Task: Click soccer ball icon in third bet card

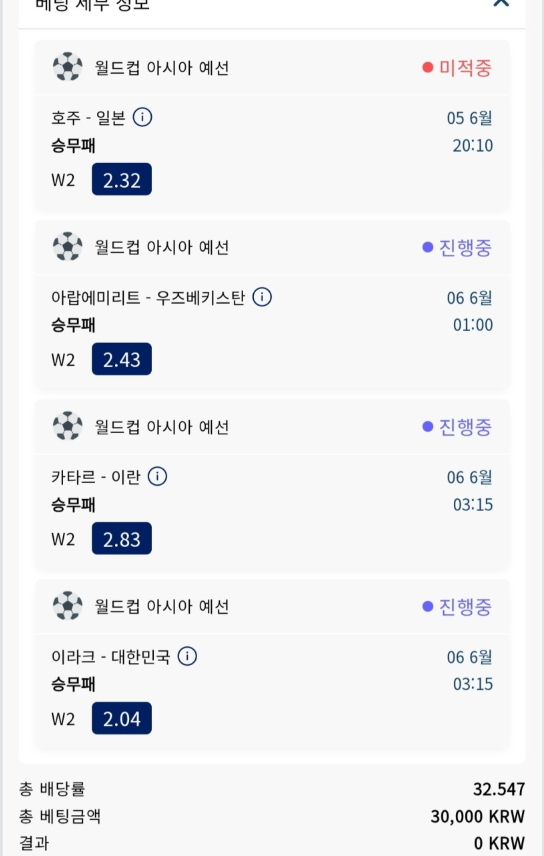Action: coord(68,426)
